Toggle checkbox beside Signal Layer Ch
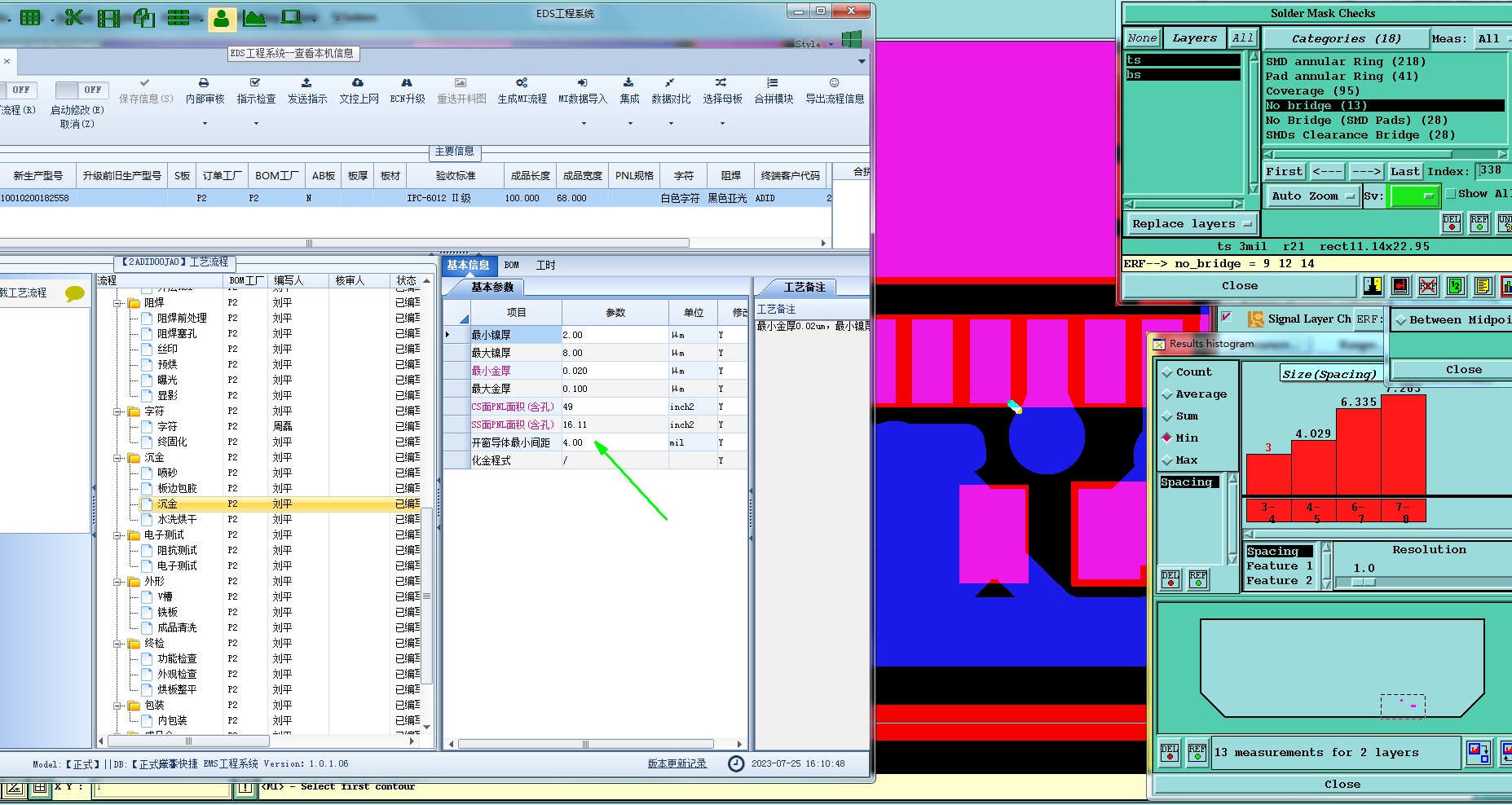This screenshot has height=805, width=1512. point(1227,318)
